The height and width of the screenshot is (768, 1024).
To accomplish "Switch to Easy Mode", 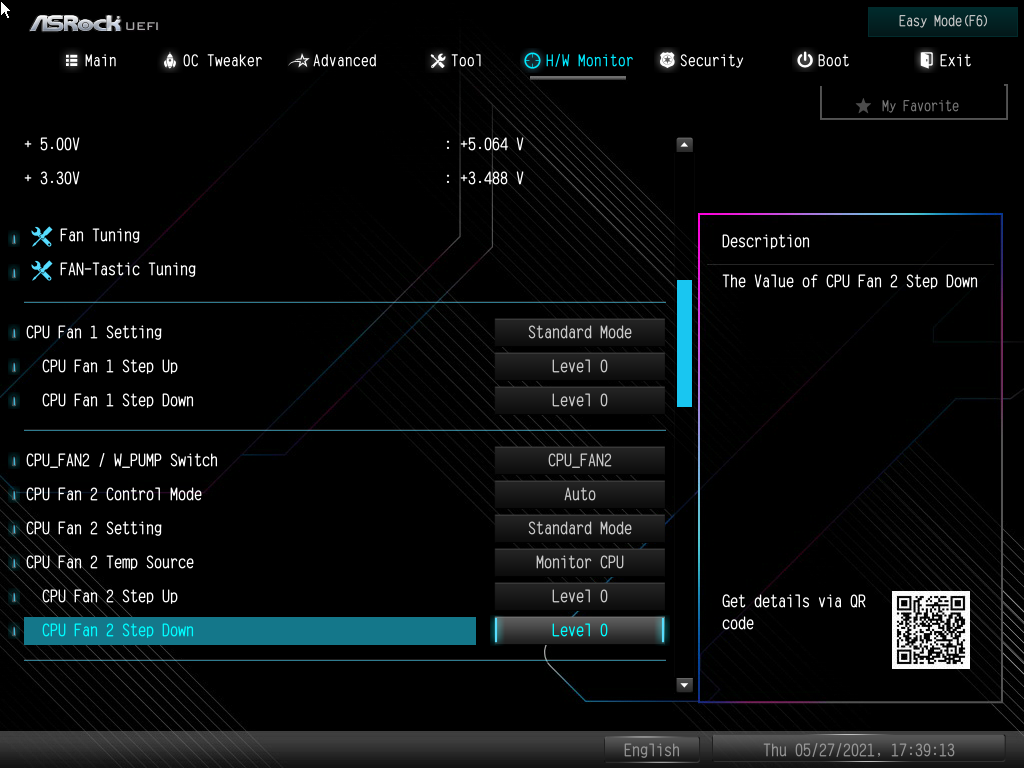I will coord(941,21).
